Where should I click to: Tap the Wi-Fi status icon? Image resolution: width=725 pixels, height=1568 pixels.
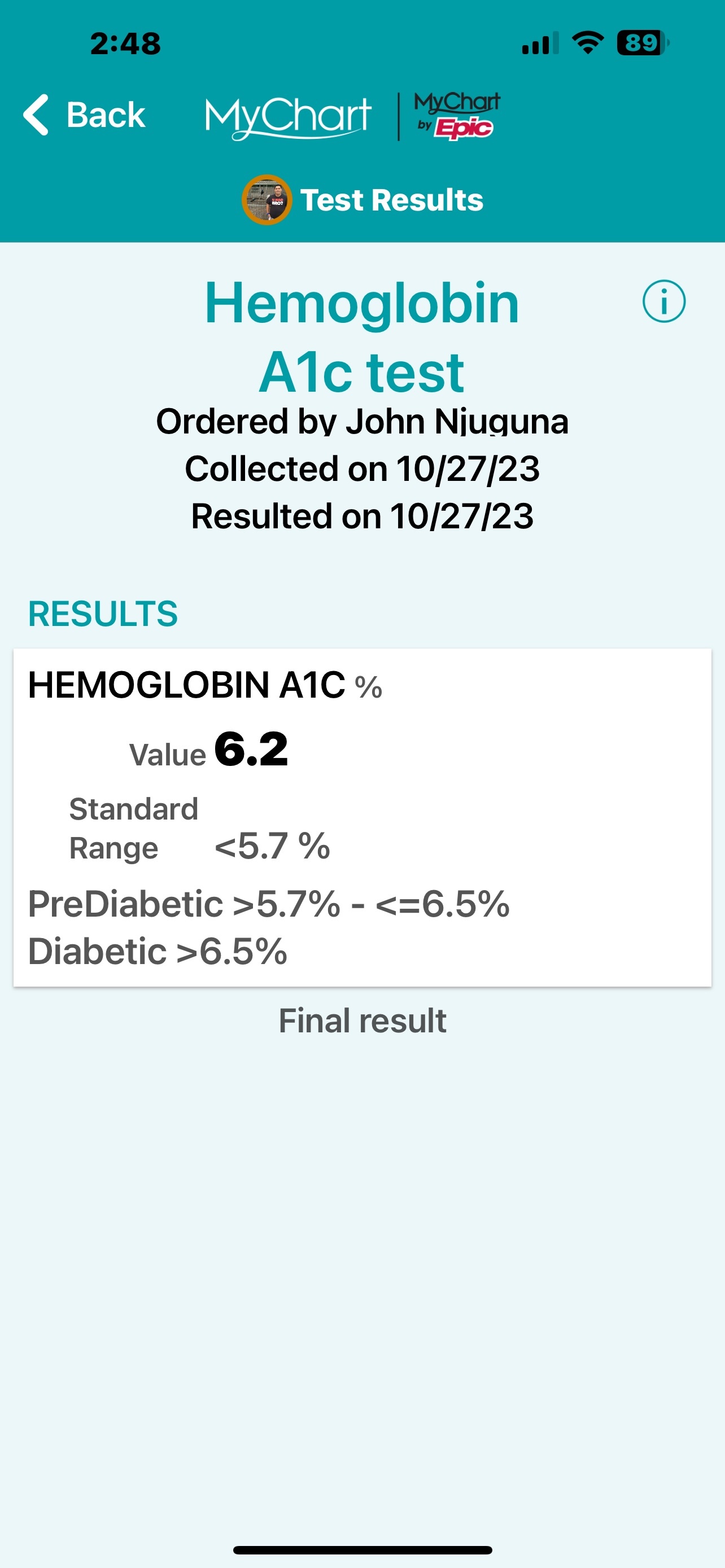click(x=587, y=43)
